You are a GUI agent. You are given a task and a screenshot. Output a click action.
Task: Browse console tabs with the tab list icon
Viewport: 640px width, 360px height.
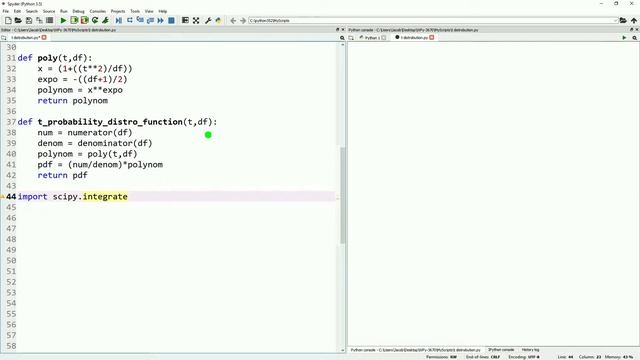351,38
